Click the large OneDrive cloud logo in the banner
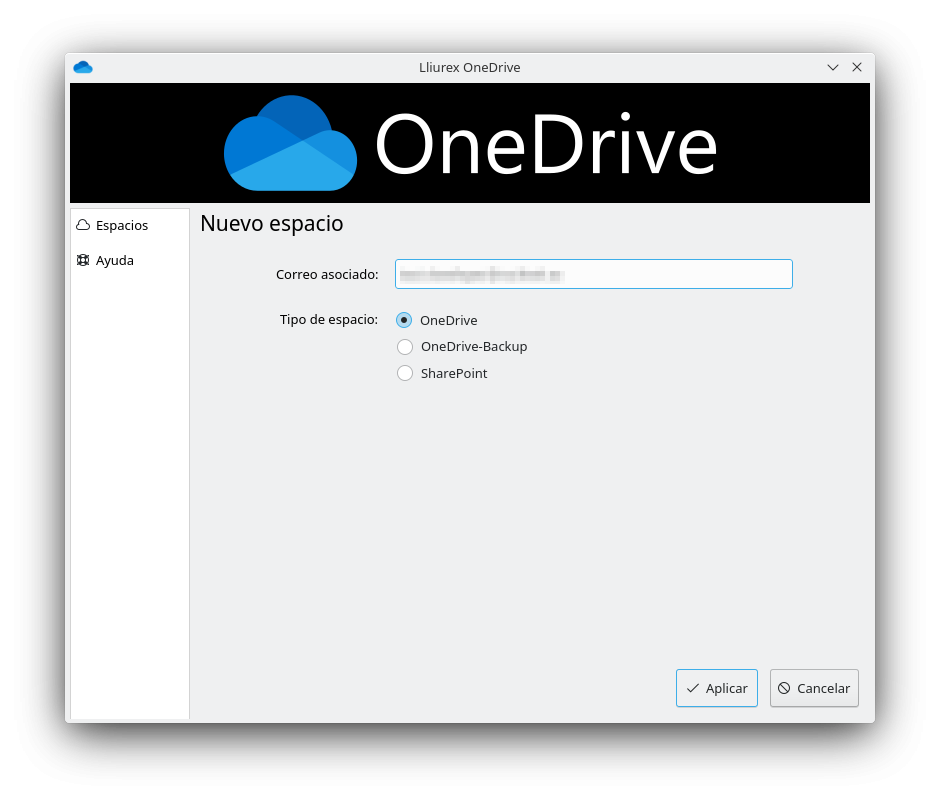Viewport: 940px width, 800px height. 290,143
